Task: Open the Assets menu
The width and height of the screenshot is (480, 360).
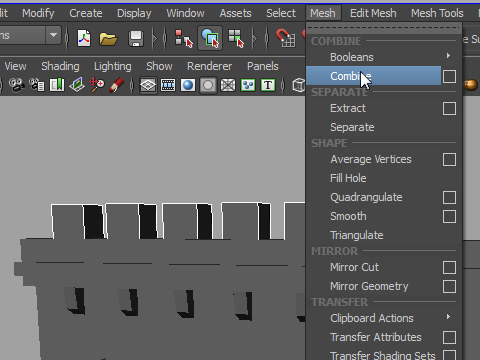Action: click(235, 13)
